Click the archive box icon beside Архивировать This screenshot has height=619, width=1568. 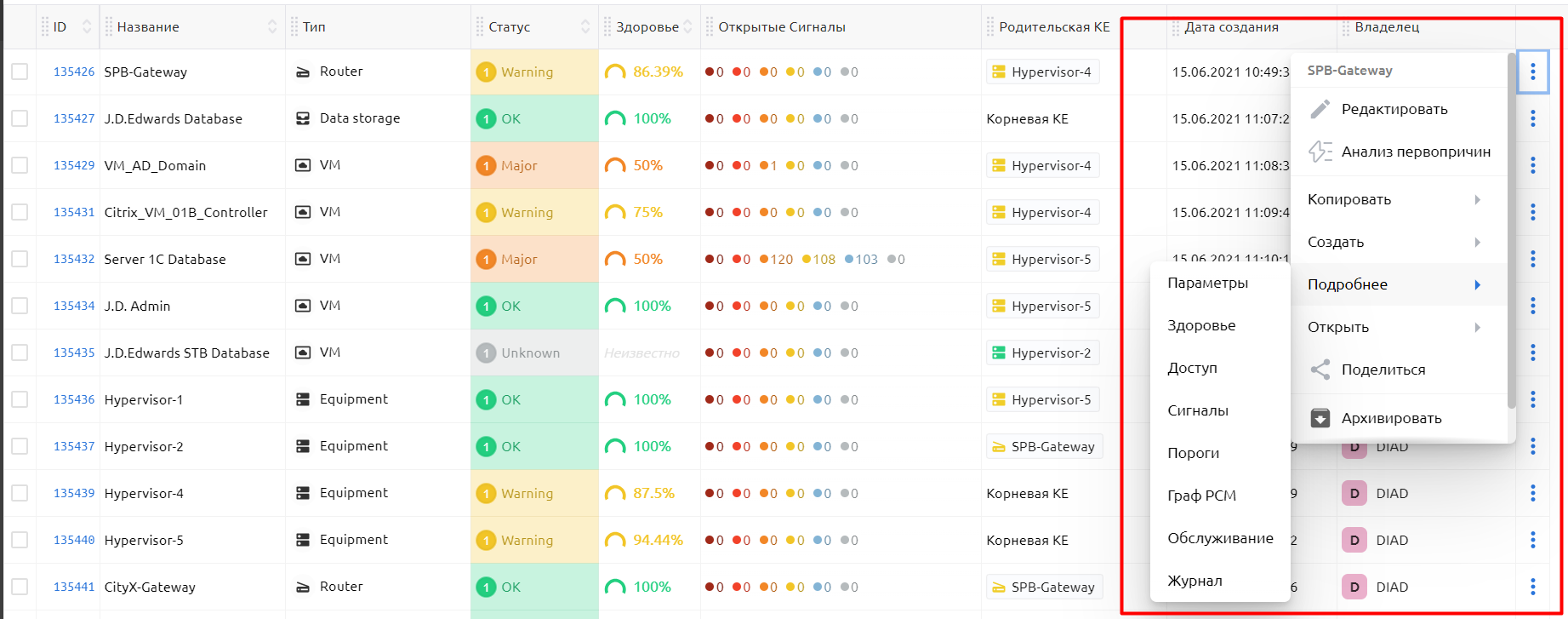click(1320, 418)
